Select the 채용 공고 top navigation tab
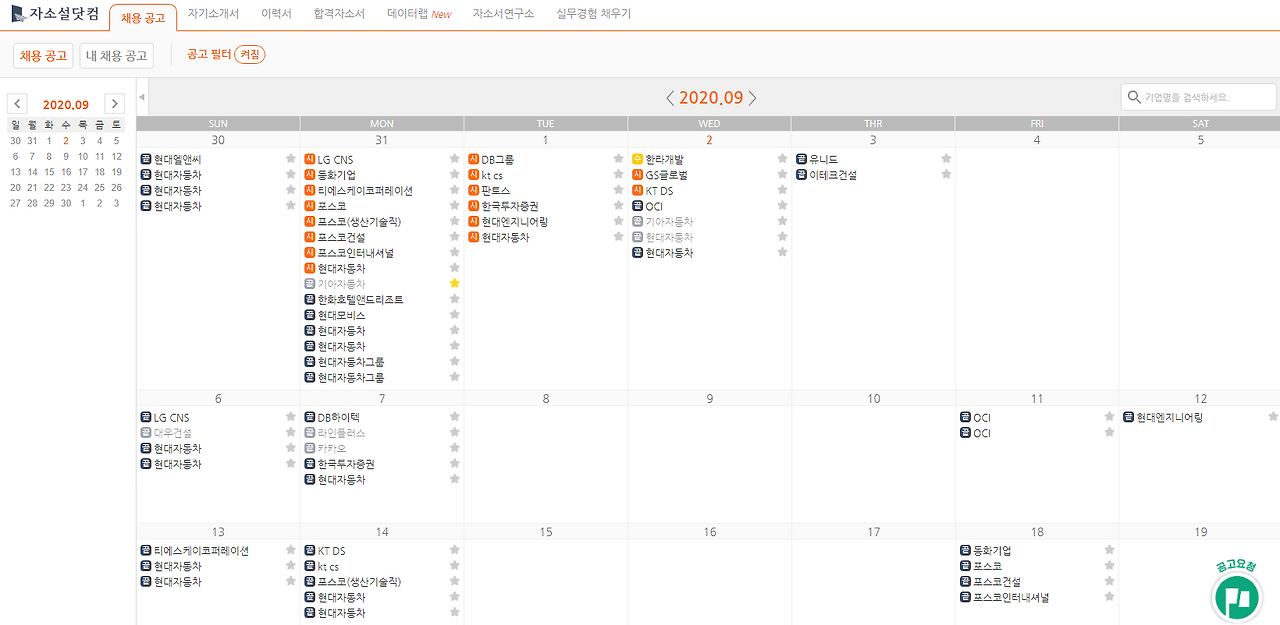The width and height of the screenshot is (1280, 625). pyautogui.click(x=143, y=18)
